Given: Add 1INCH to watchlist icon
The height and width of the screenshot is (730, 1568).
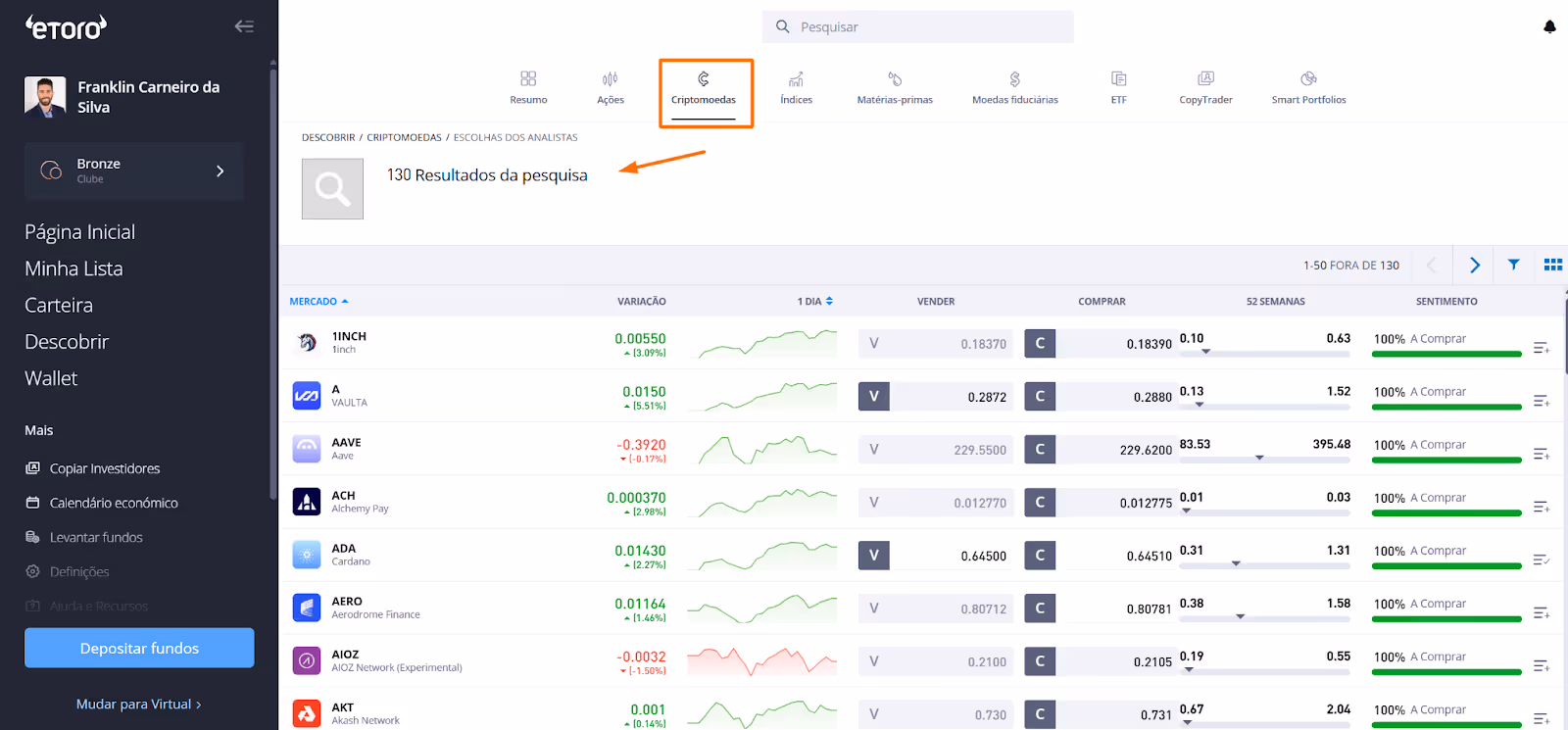Looking at the screenshot, I should point(1542,348).
